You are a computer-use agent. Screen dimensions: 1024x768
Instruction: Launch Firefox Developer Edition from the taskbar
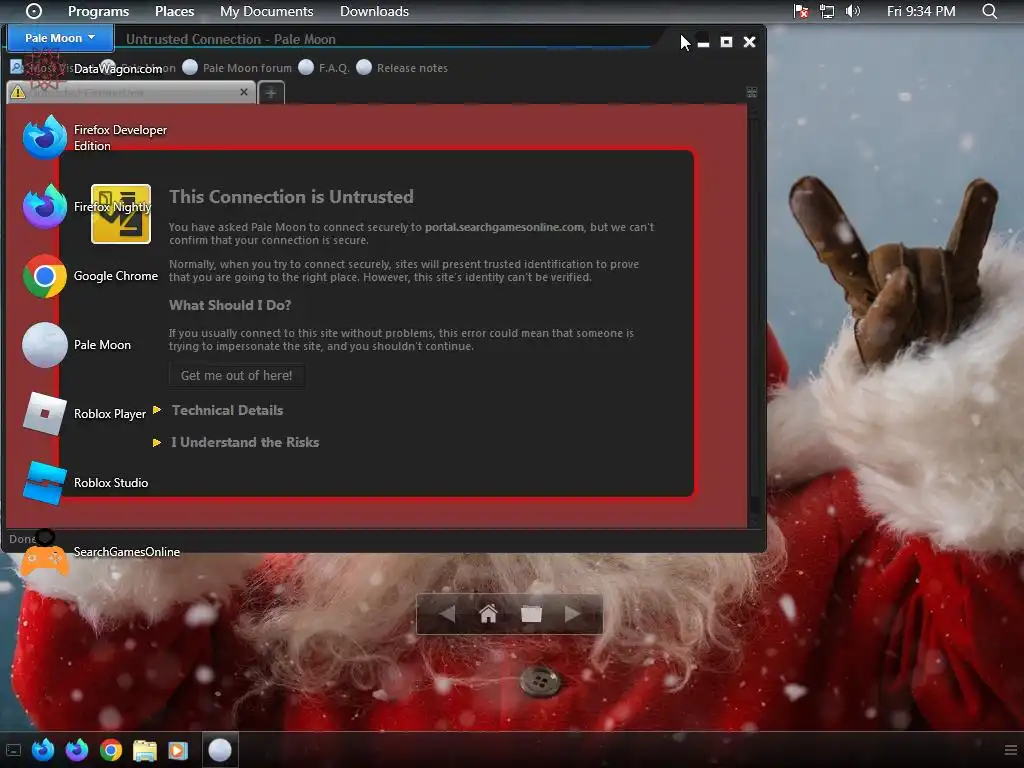pos(43,750)
